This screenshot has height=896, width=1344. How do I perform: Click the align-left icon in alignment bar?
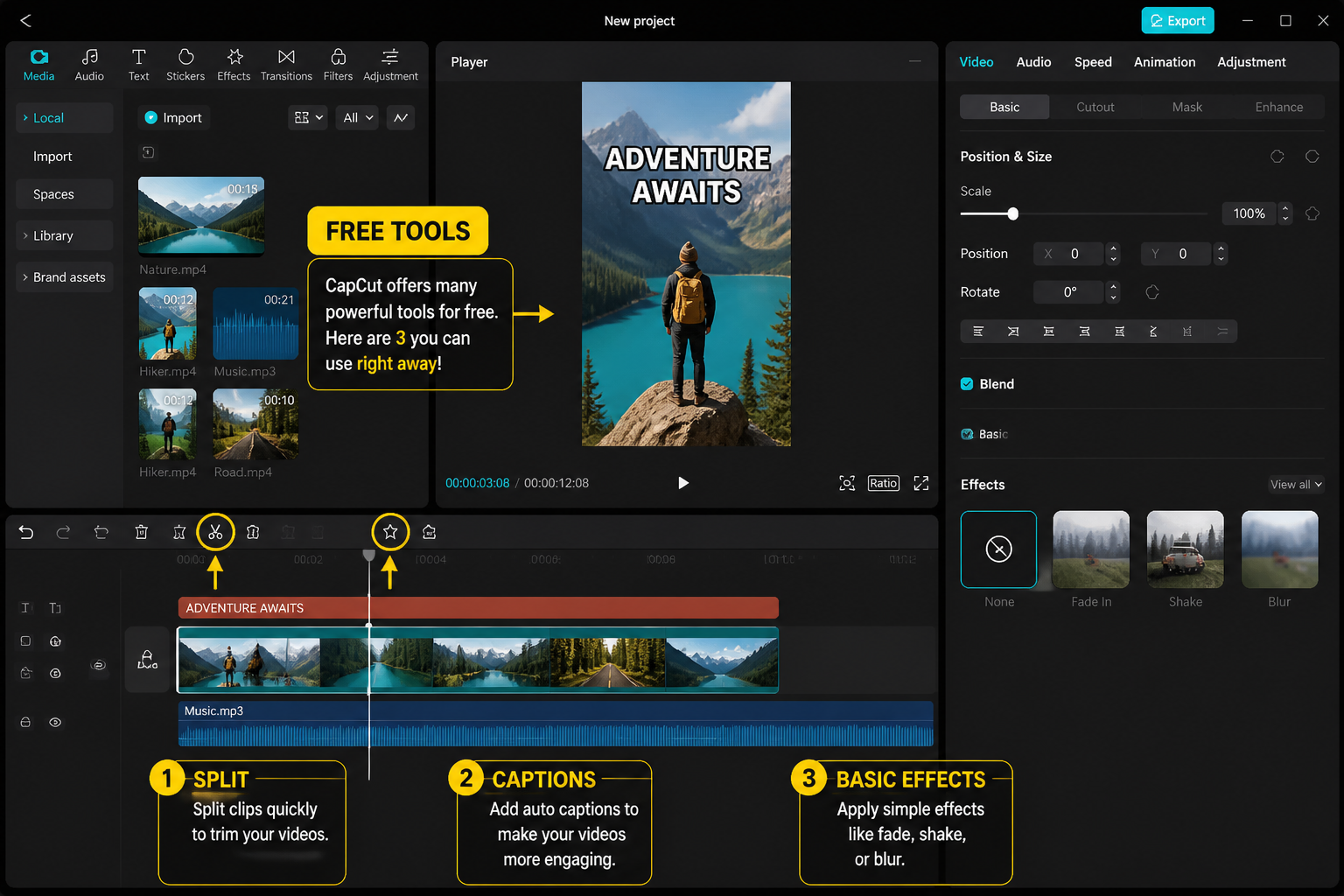click(x=978, y=332)
